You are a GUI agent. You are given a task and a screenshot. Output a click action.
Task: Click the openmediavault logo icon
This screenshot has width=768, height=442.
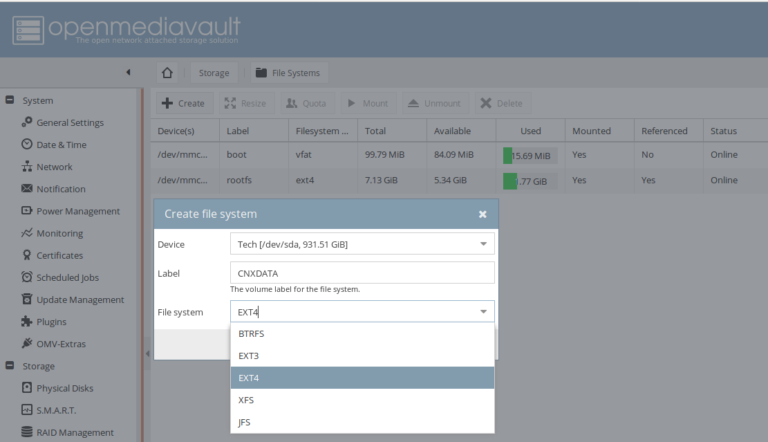[x=28, y=30]
